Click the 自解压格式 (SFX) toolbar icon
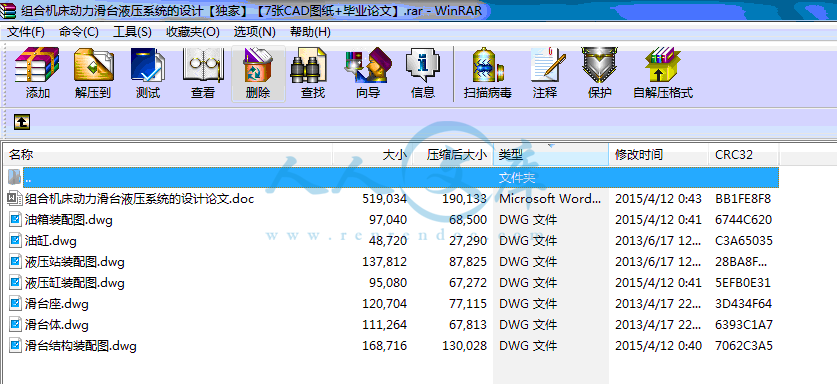This screenshot has width=837, height=384. (663, 65)
